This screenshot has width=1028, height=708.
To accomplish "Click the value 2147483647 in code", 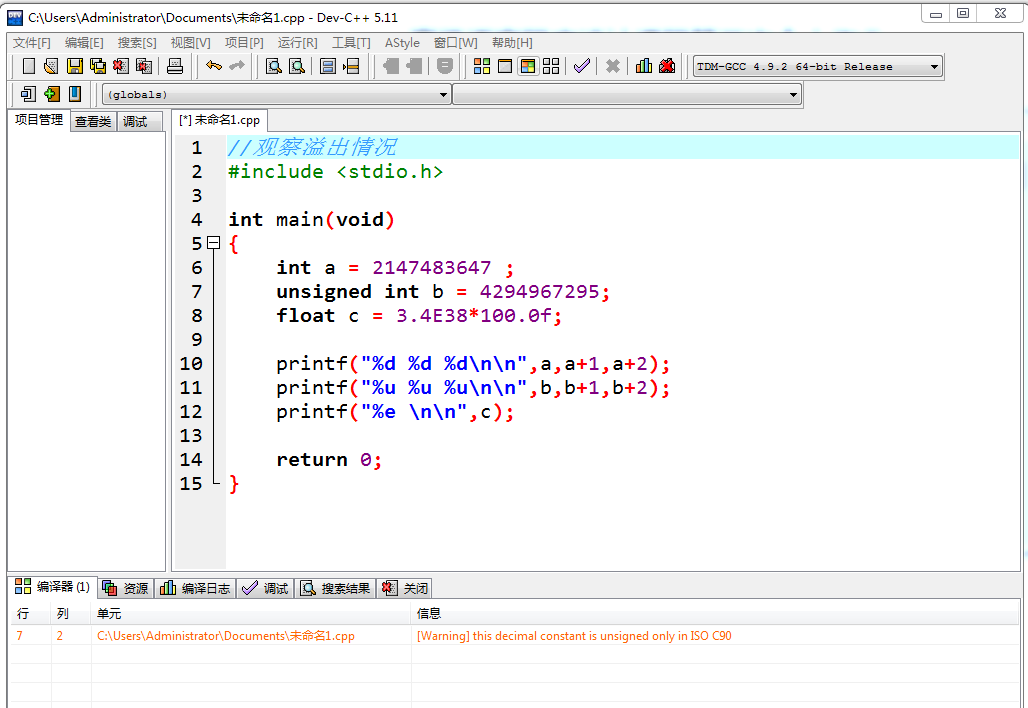I will tap(431, 267).
